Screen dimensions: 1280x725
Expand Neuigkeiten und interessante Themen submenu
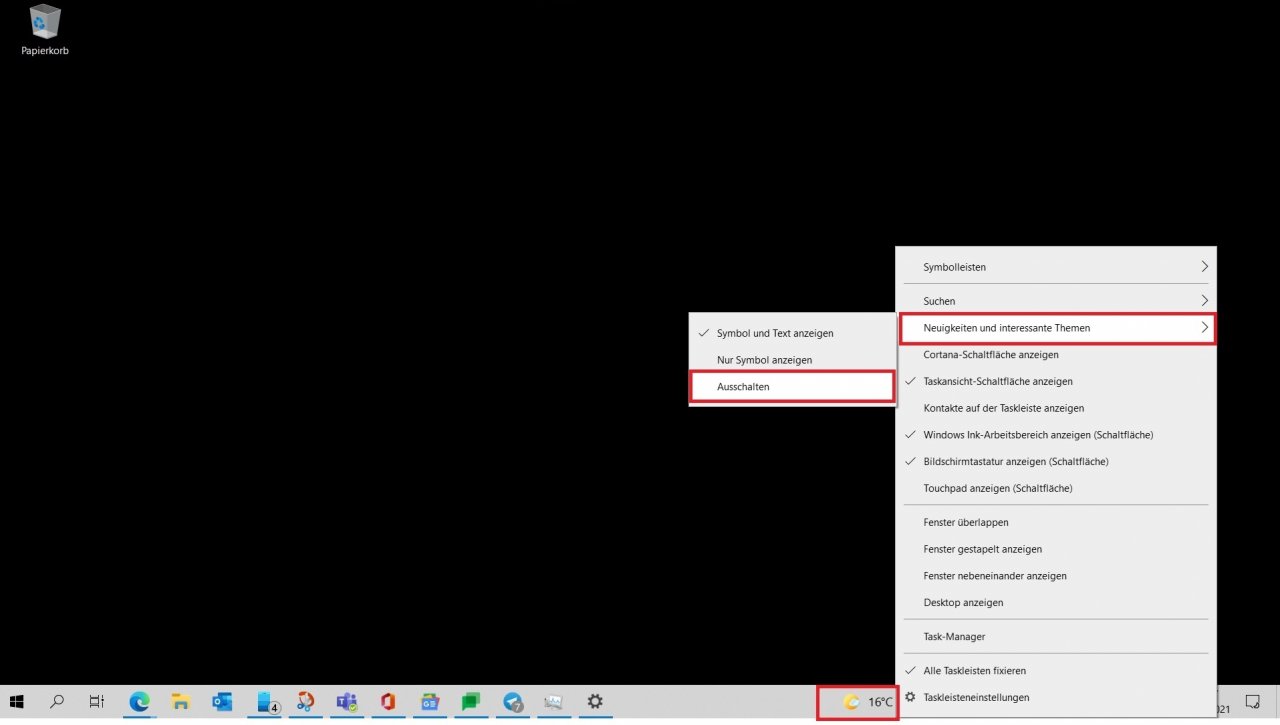click(x=1056, y=328)
